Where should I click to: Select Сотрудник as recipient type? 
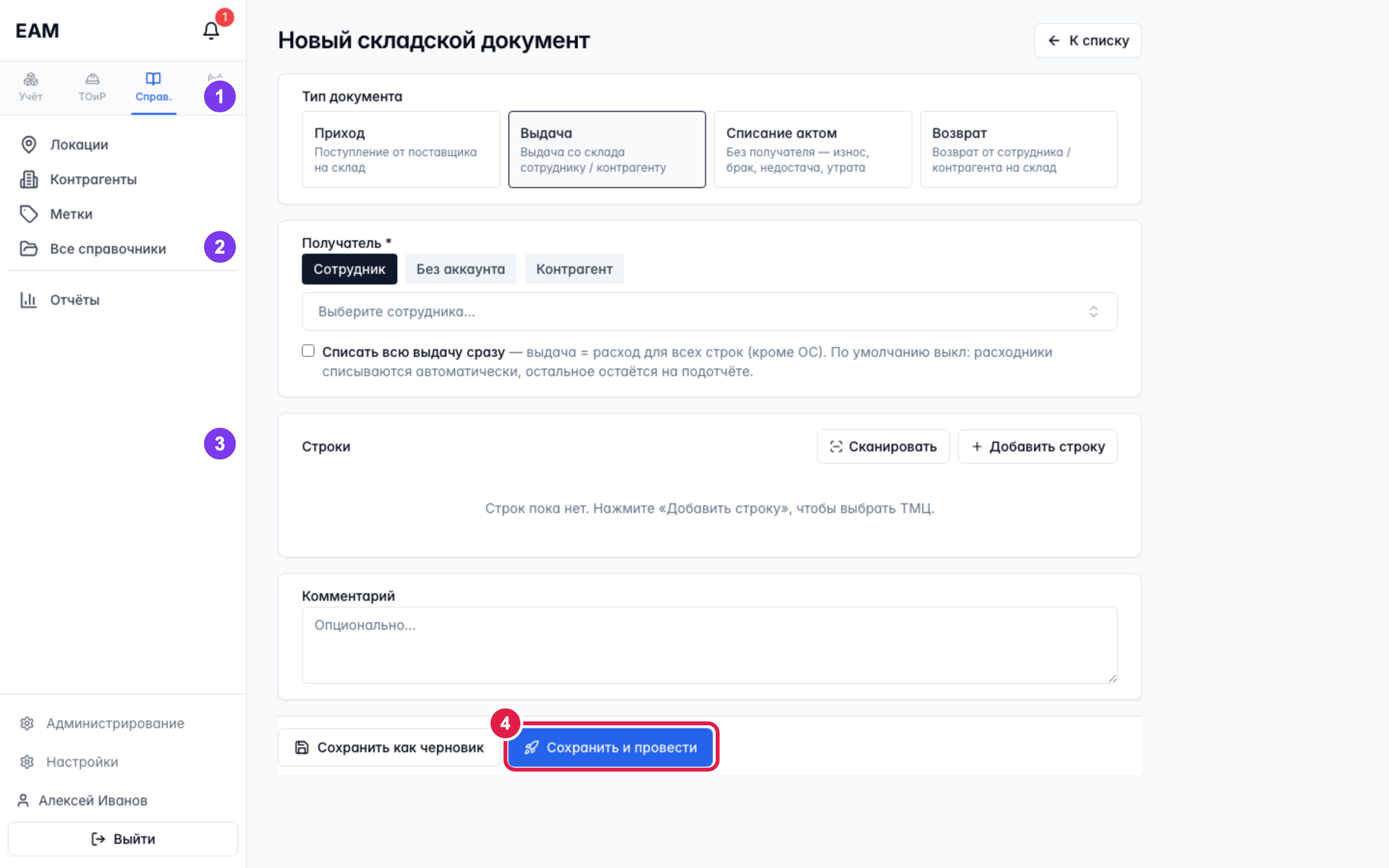(x=350, y=269)
